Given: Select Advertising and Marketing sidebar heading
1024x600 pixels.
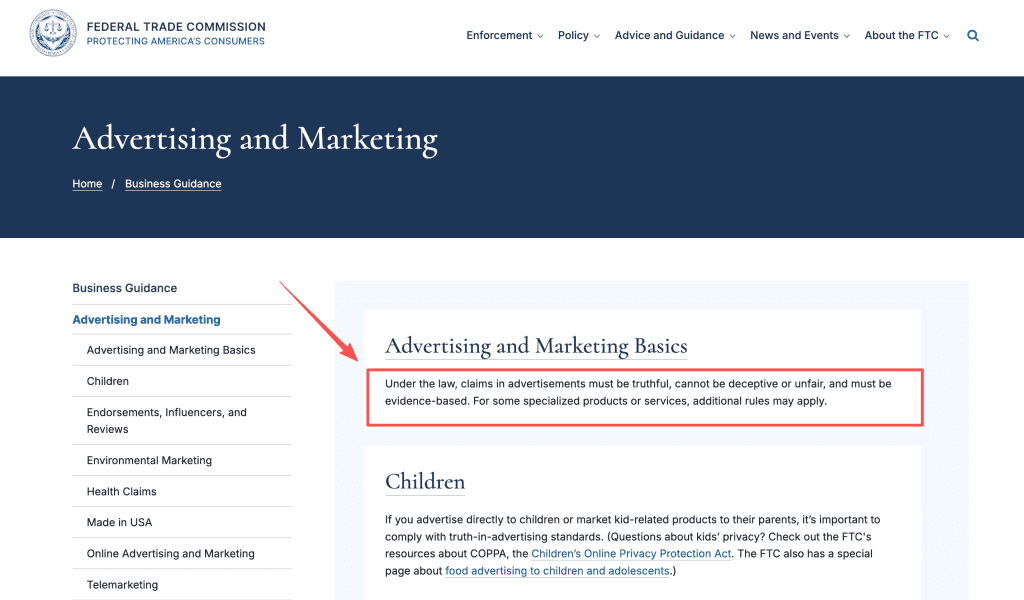Looking at the screenshot, I should pos(146,319).
